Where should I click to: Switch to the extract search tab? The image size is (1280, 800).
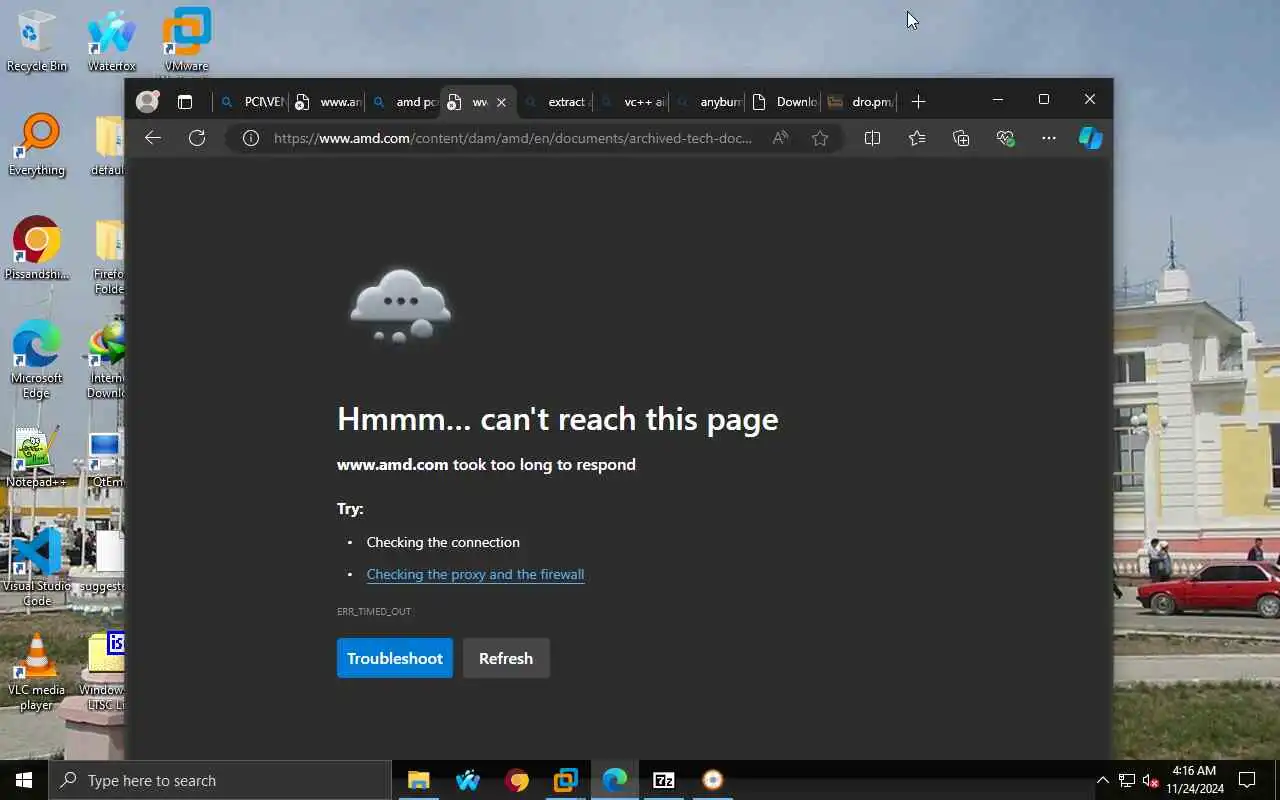coord(556,102)
